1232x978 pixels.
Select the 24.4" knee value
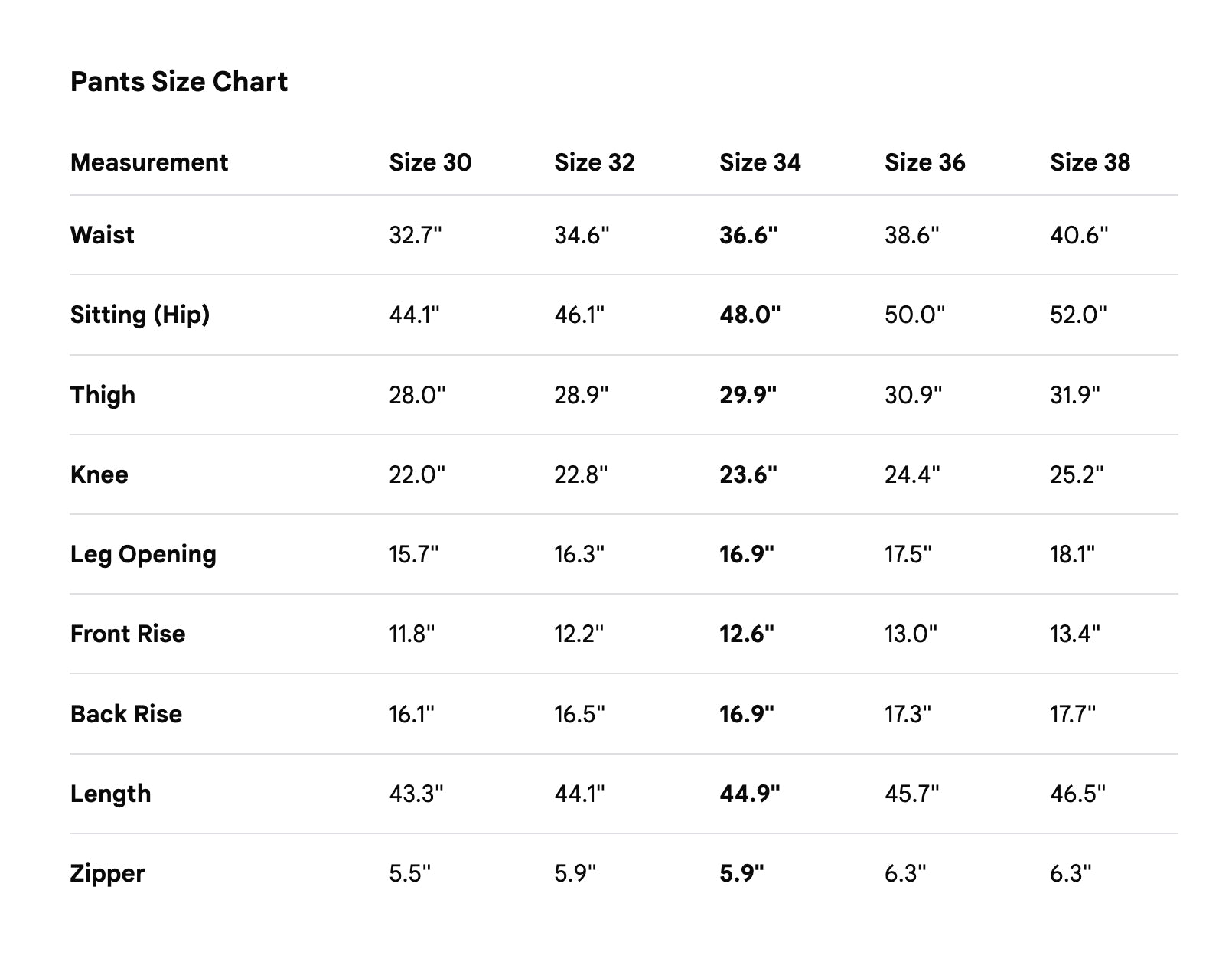click(912, 474)
